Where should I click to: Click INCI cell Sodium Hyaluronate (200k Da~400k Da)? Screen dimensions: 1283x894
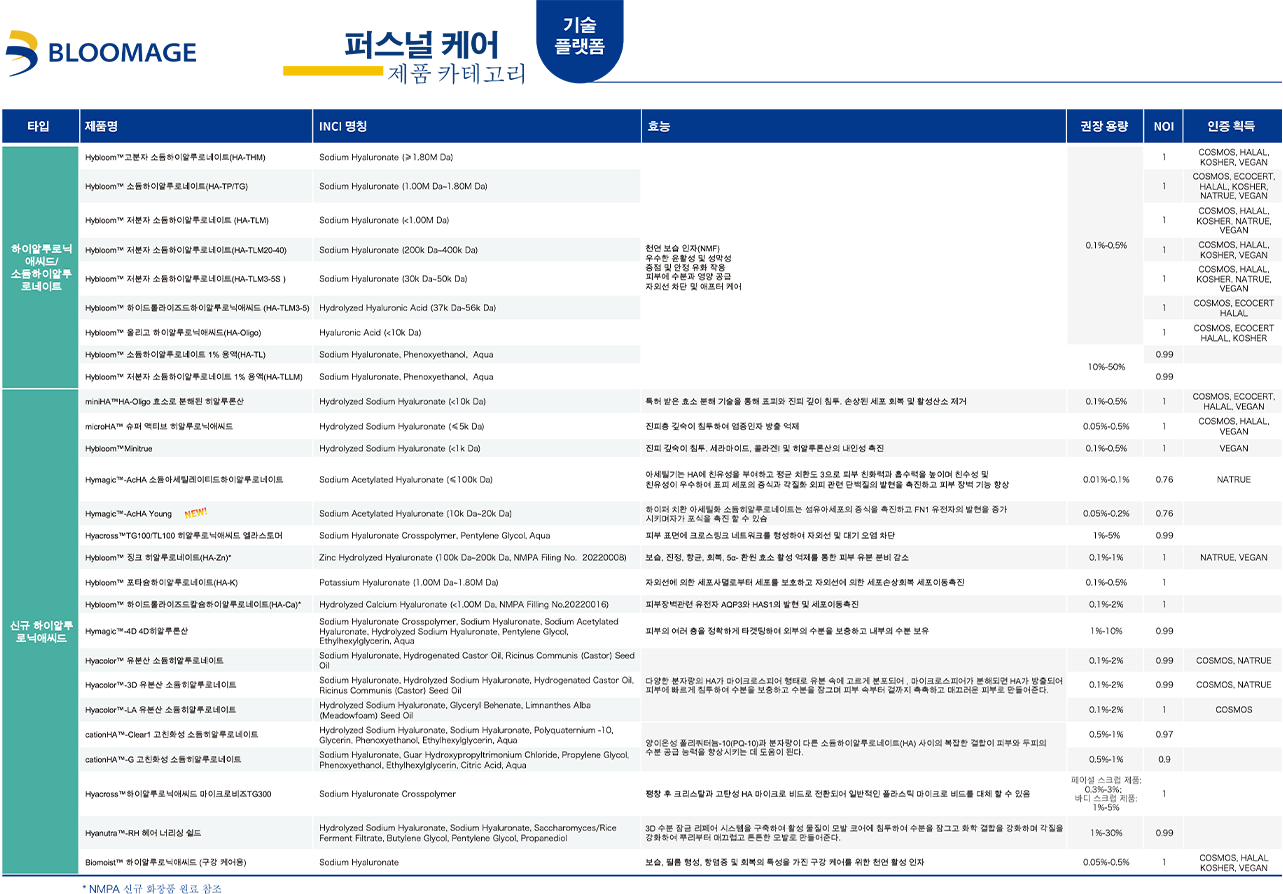pos(398,249)
